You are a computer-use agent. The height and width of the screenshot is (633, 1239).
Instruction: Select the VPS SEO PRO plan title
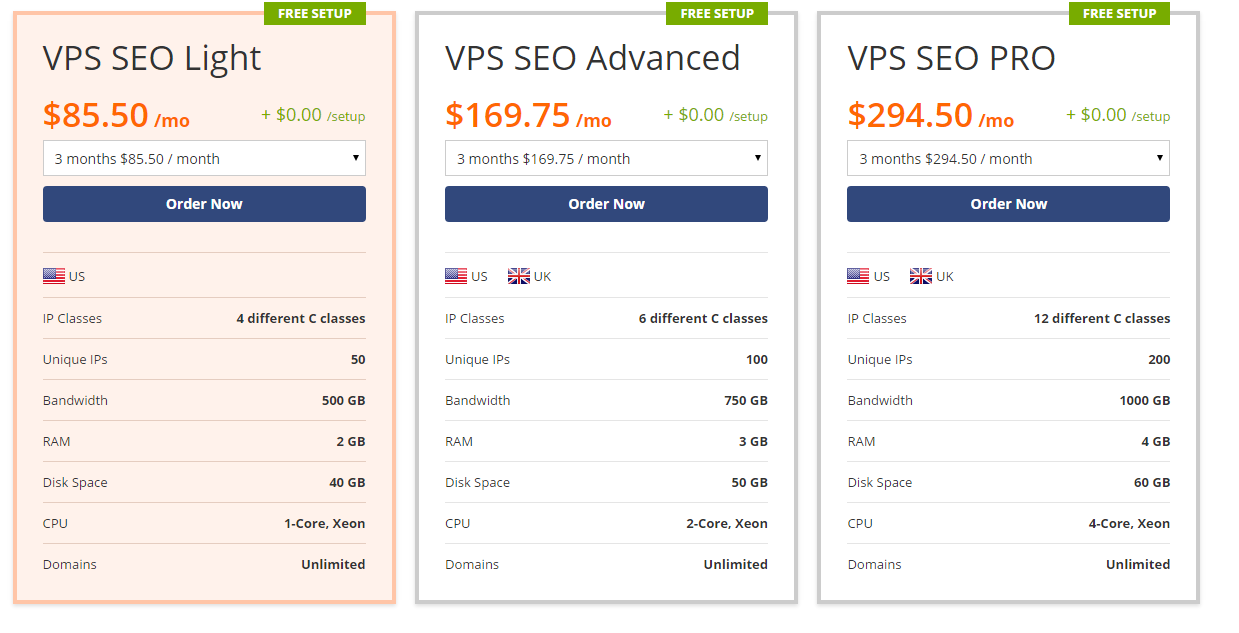[951, 58]
